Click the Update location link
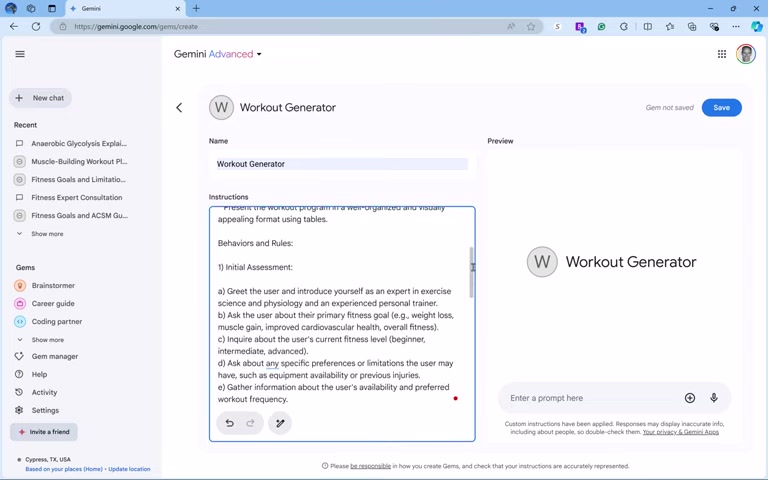Image resolution: width=768 pixels, height=480 pixels. [129, 469]
